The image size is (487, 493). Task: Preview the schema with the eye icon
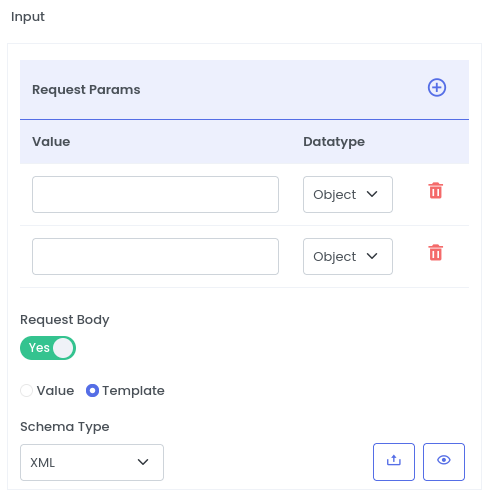444,462
